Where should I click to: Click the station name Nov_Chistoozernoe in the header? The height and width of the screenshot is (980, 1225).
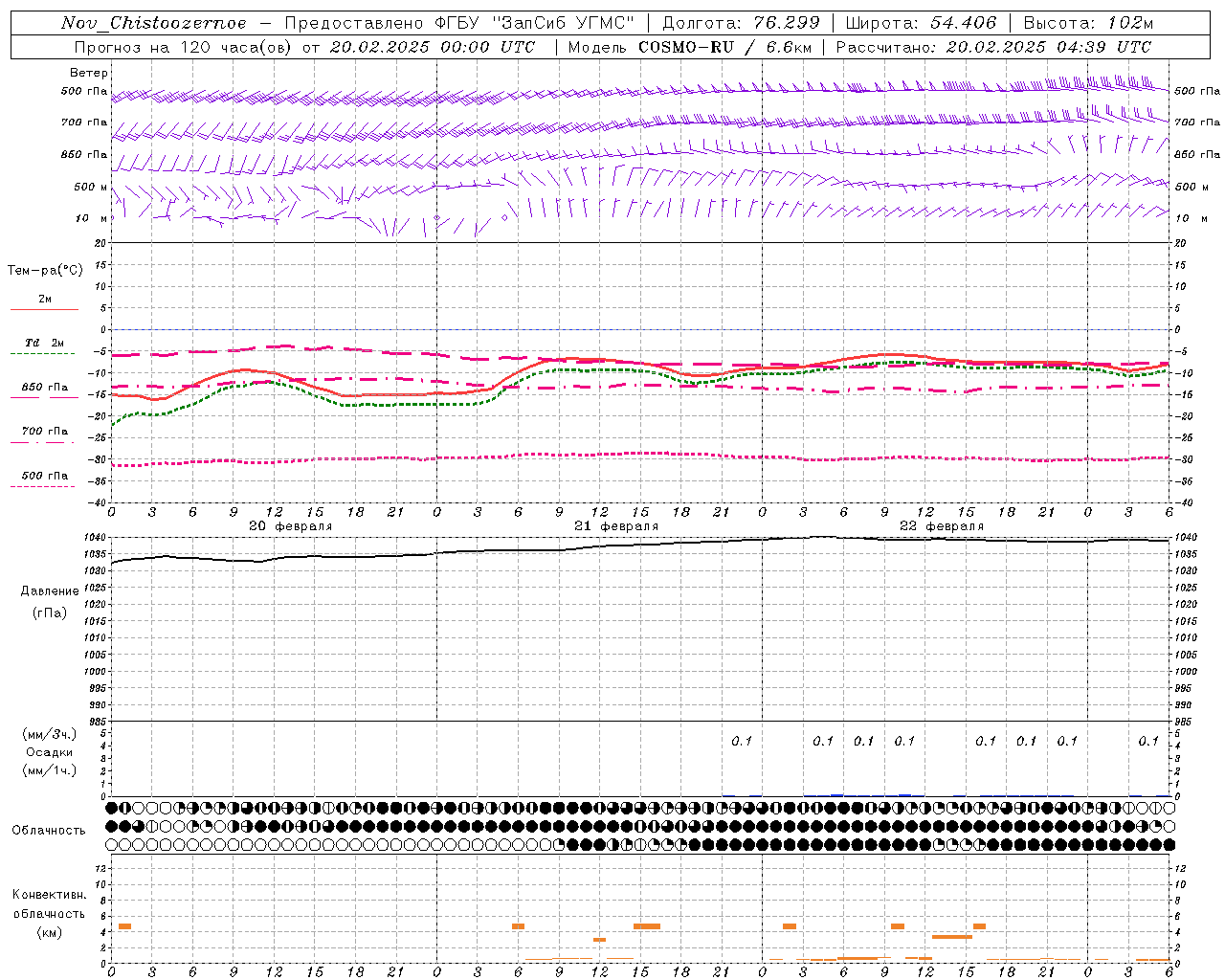[x=154, y=23]
